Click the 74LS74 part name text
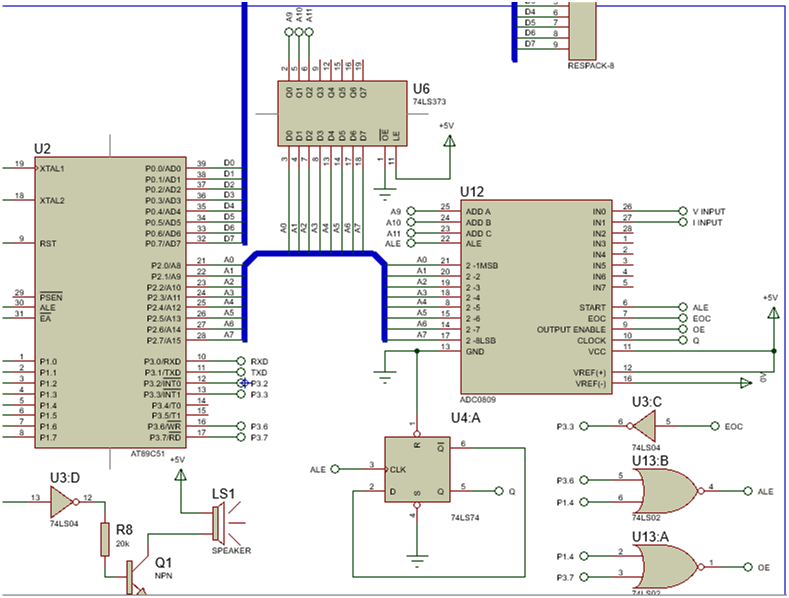The image size is (789, 598). click(x=465, y=517)
